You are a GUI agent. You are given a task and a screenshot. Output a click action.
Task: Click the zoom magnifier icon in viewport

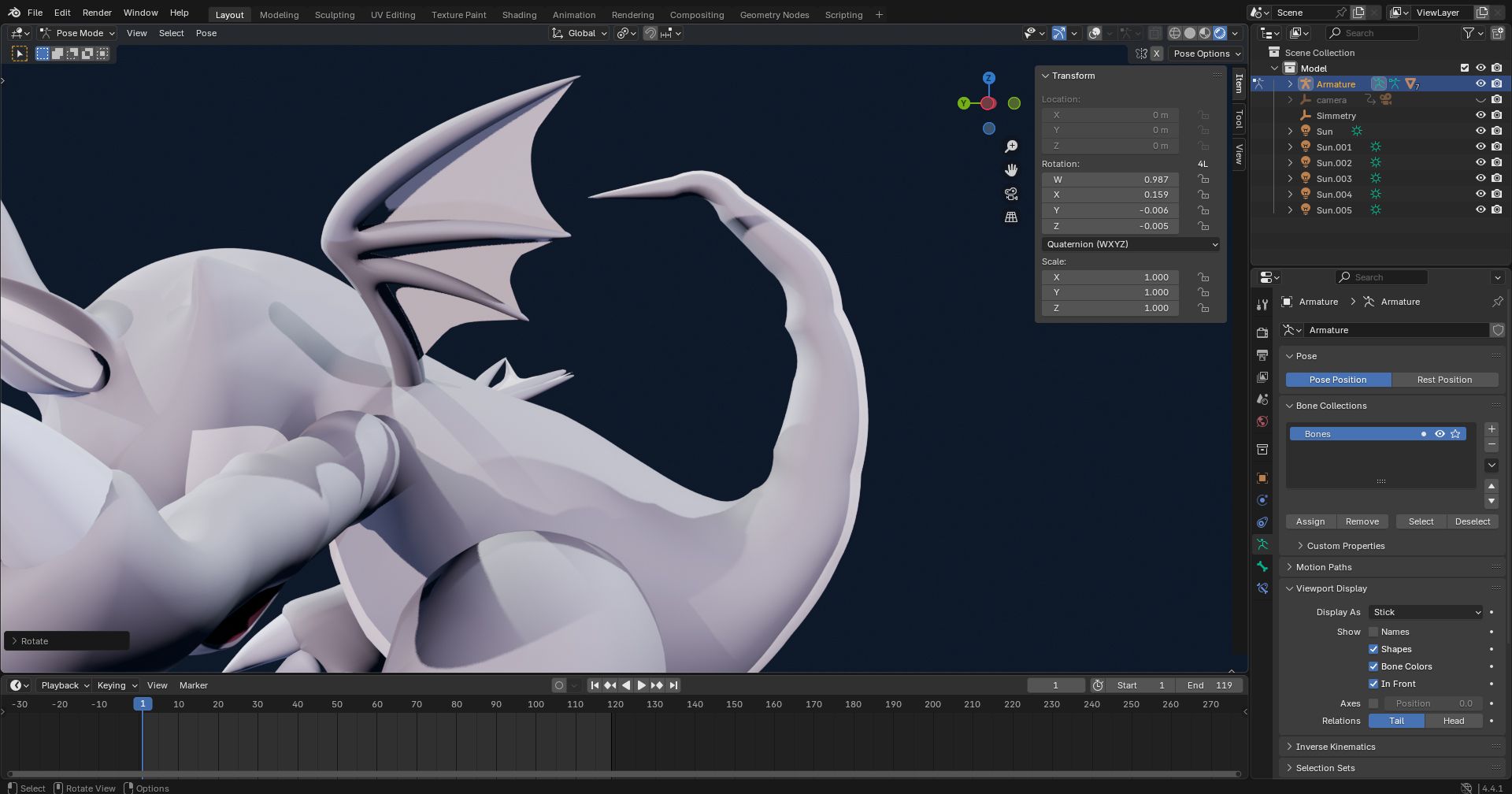click(x=1011, y=147)
